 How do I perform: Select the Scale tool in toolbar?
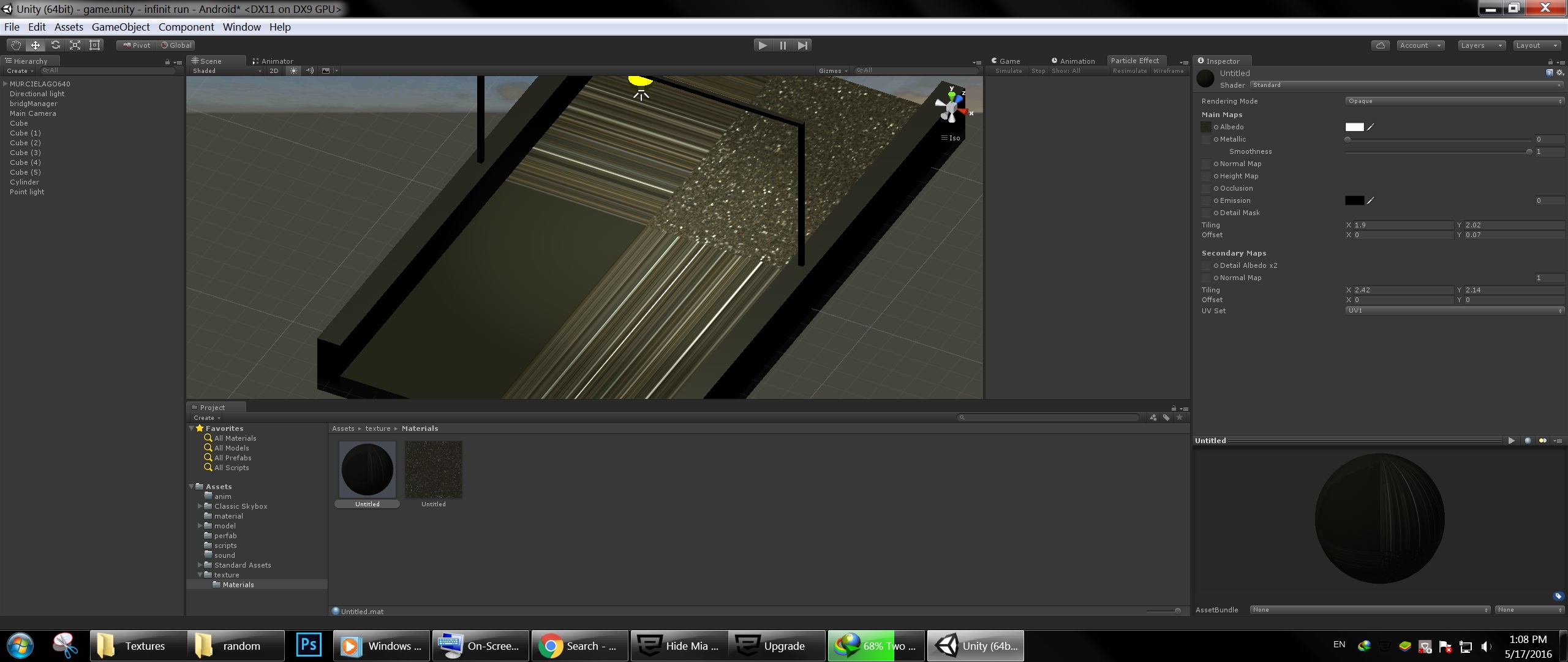point(75,45)
